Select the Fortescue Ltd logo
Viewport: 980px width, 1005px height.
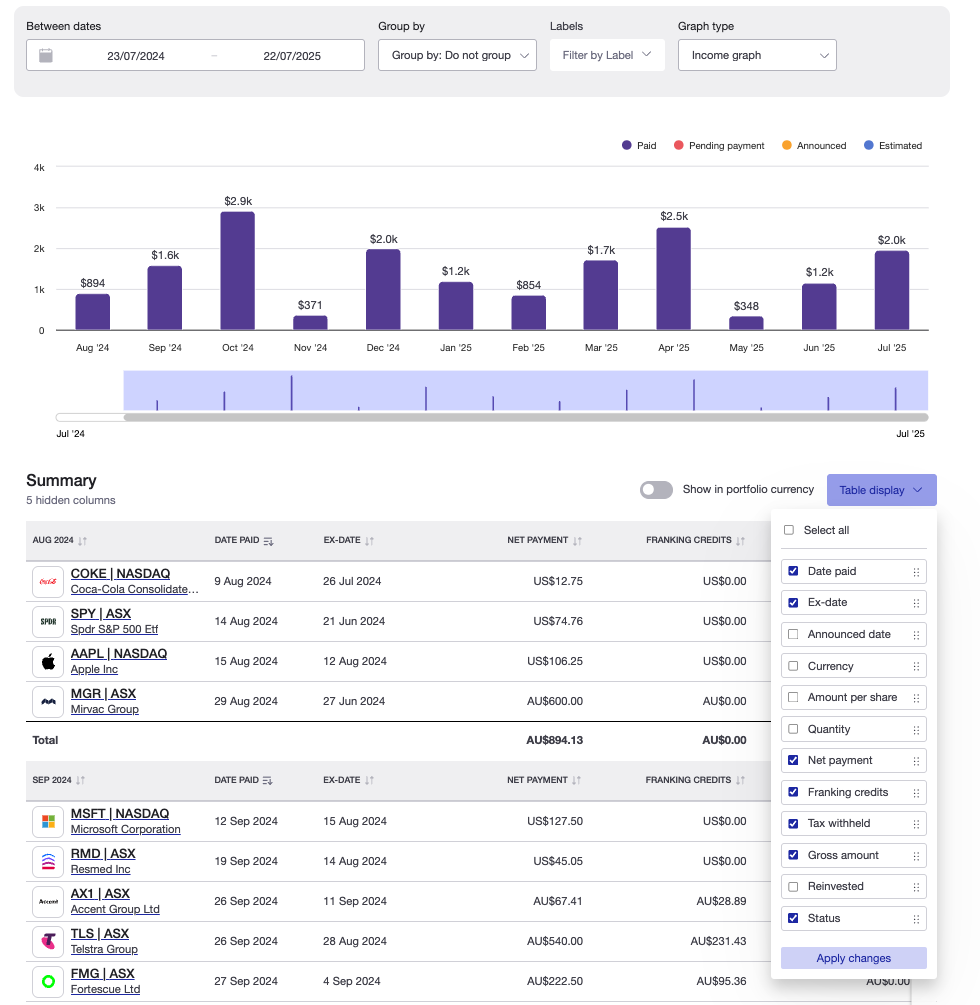coord(47,981)
